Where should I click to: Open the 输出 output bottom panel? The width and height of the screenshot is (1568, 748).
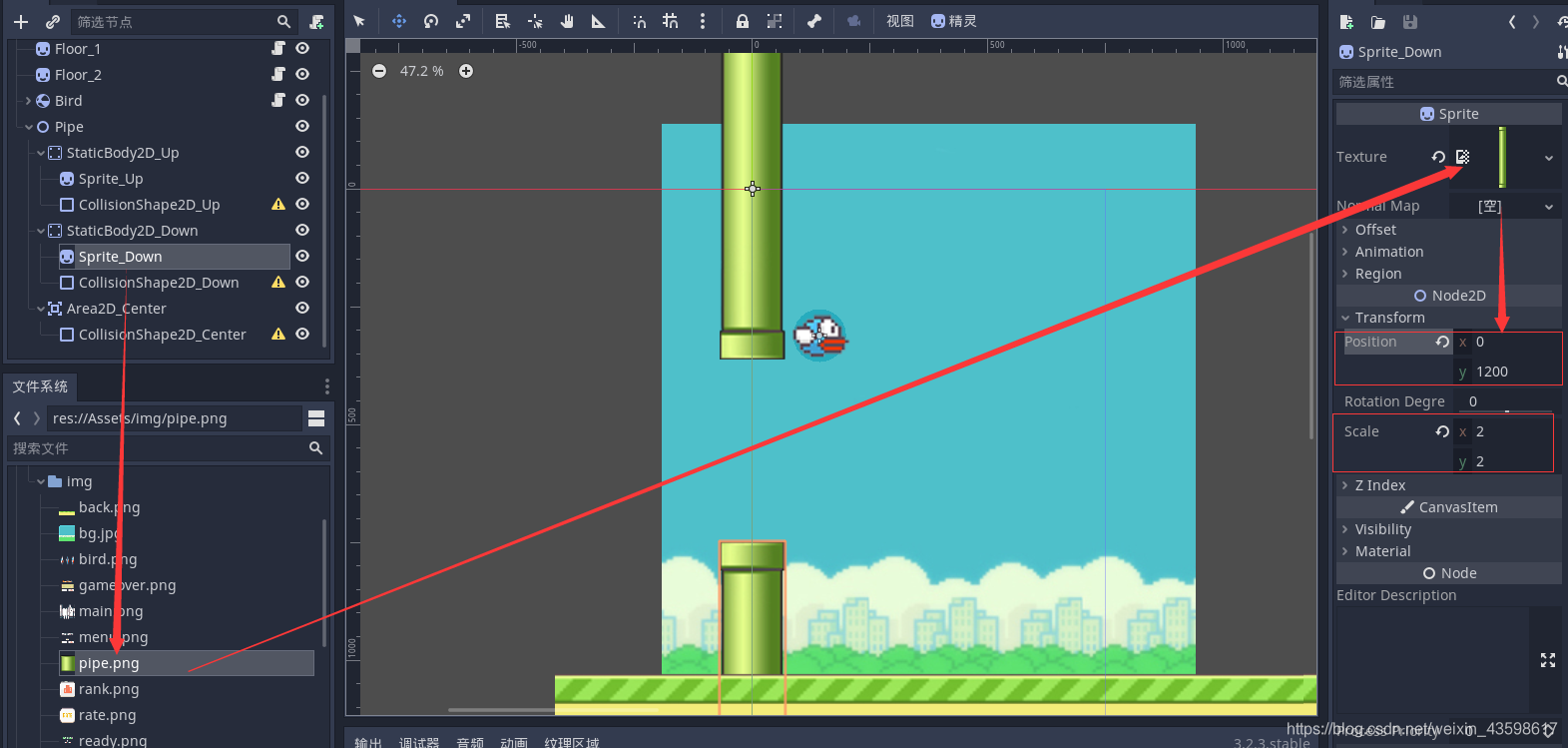368,742
